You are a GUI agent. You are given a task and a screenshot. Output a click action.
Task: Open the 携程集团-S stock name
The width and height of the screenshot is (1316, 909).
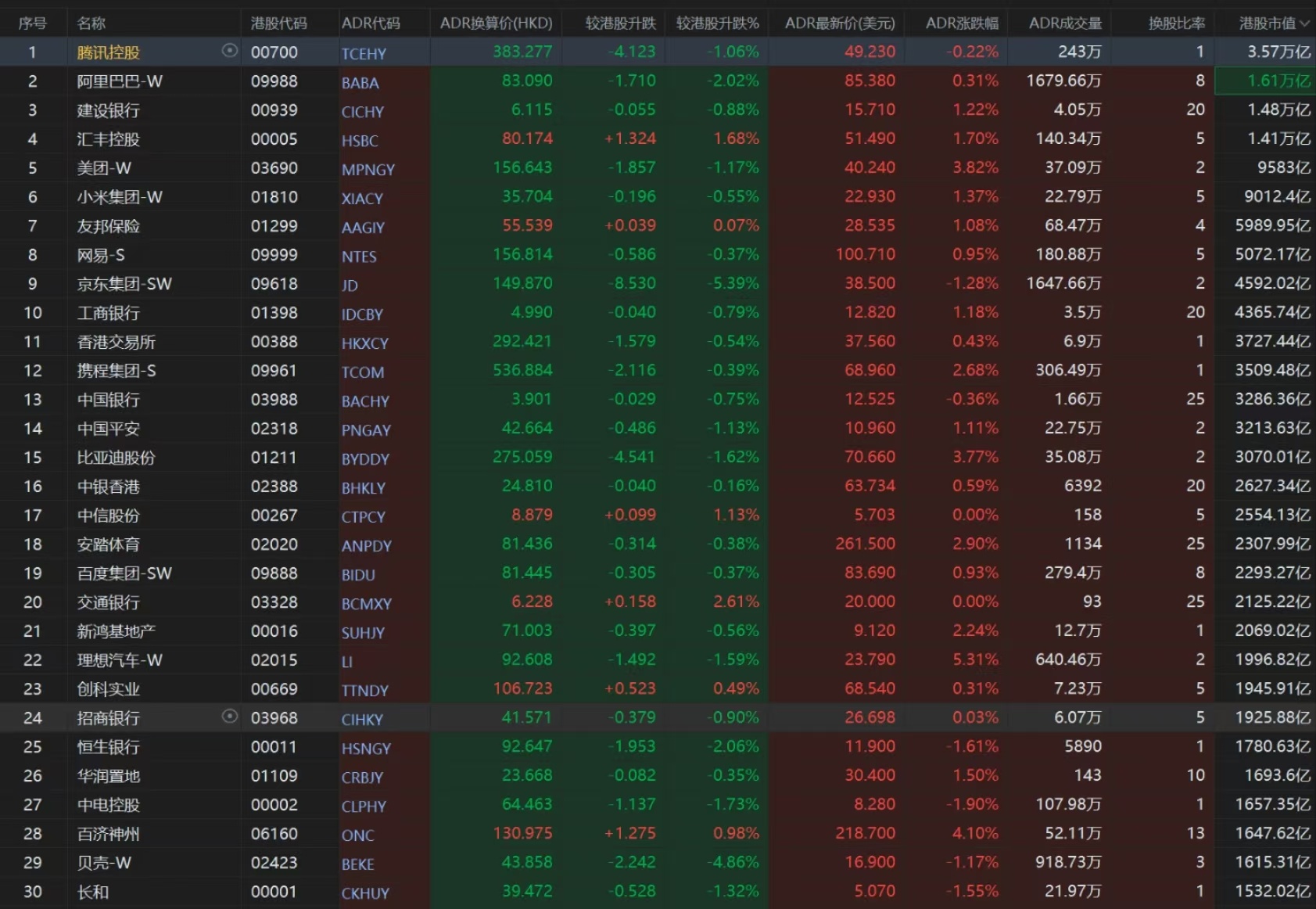[117, 371]
